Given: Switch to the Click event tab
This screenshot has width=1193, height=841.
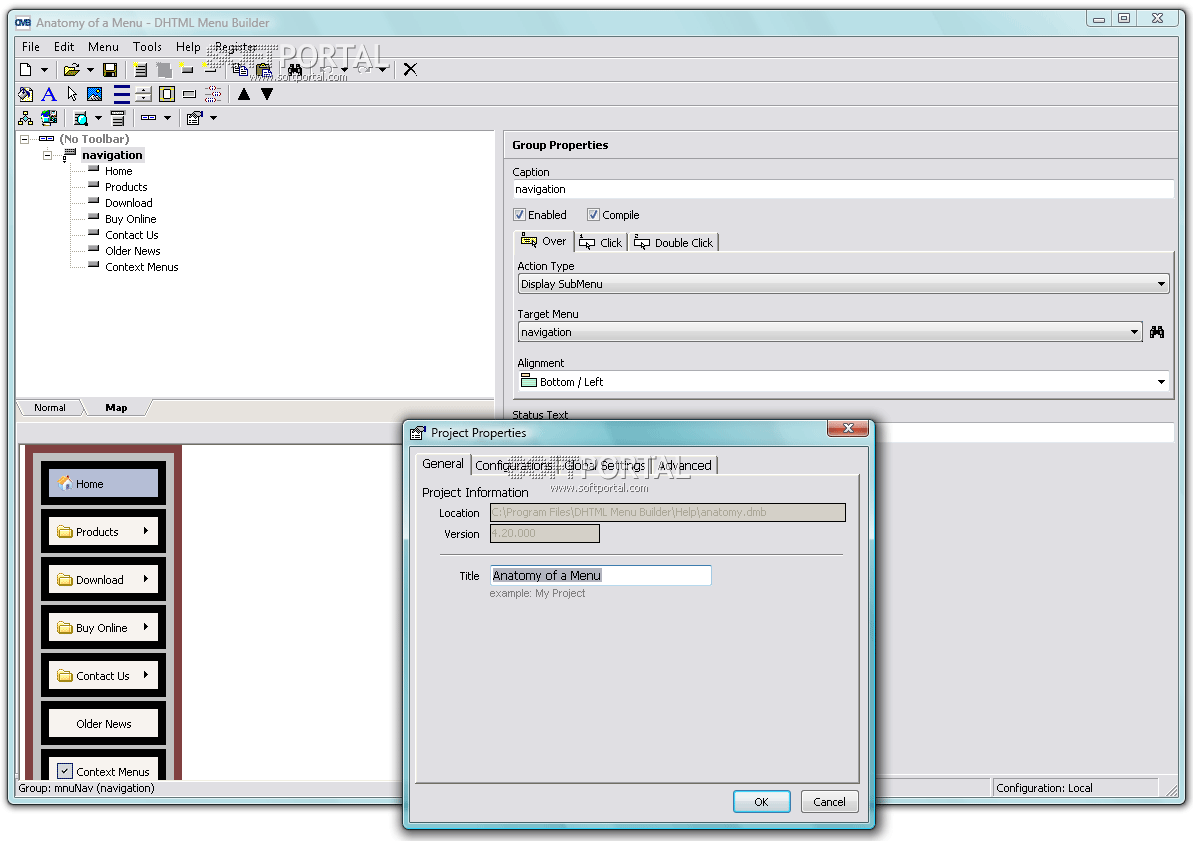Looking at the screenshot, I should 600,243.
